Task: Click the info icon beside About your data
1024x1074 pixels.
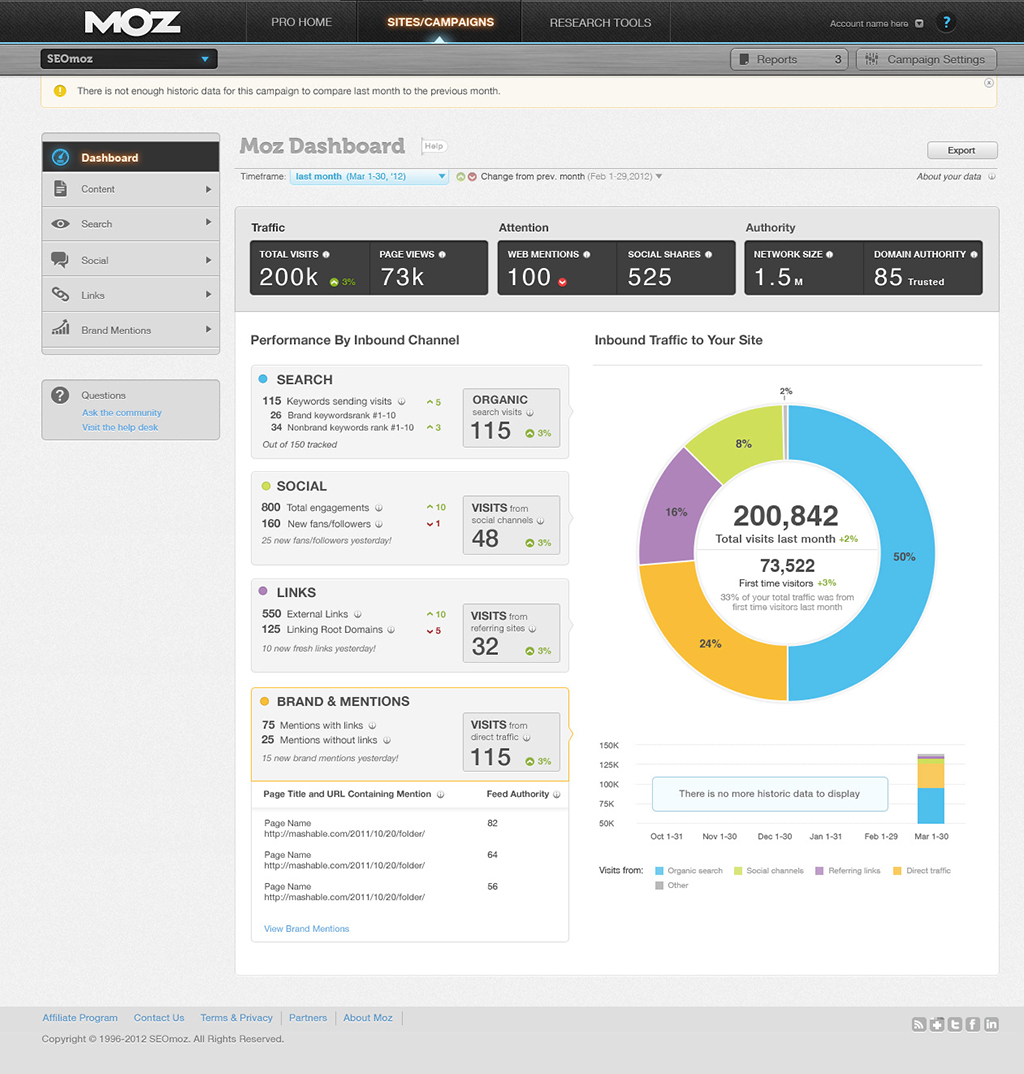Action: tap(992, 176)
